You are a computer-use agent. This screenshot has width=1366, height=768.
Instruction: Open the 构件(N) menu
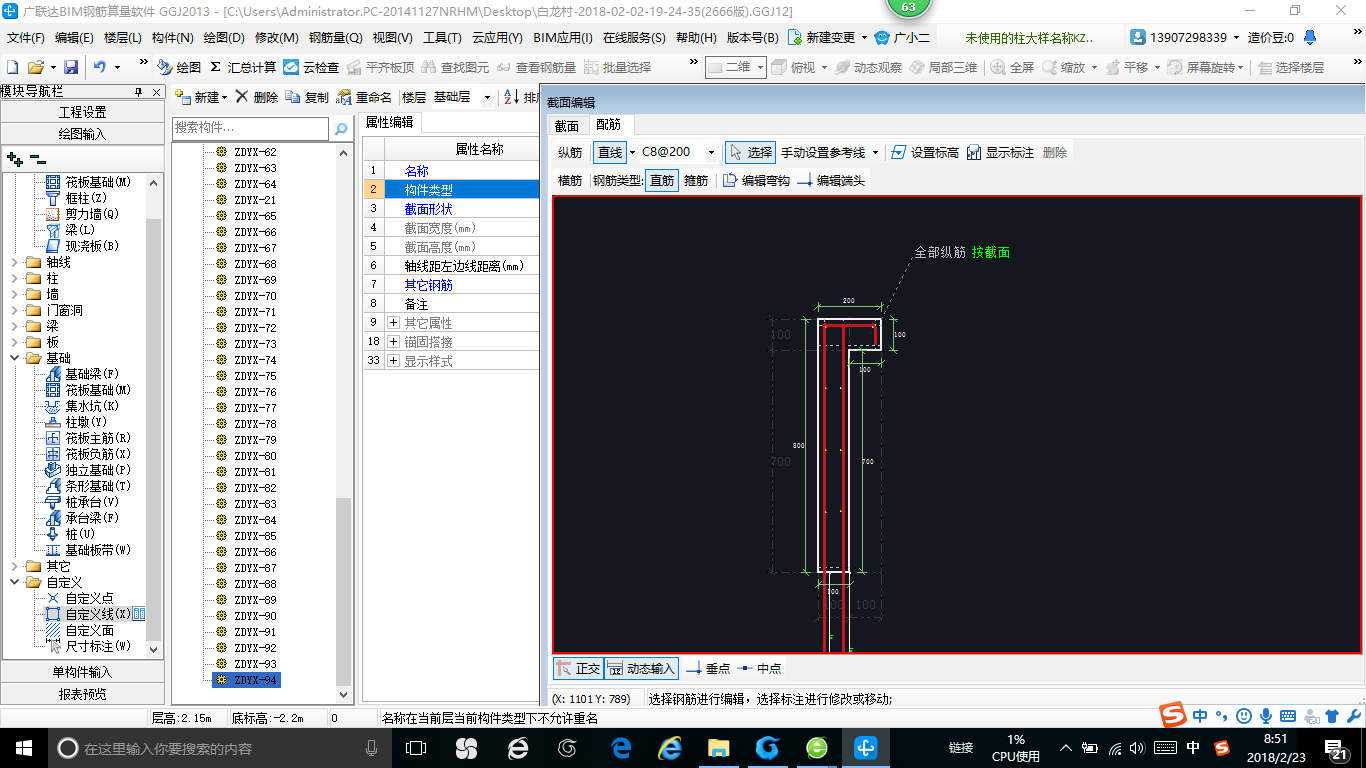pos(172,37)
